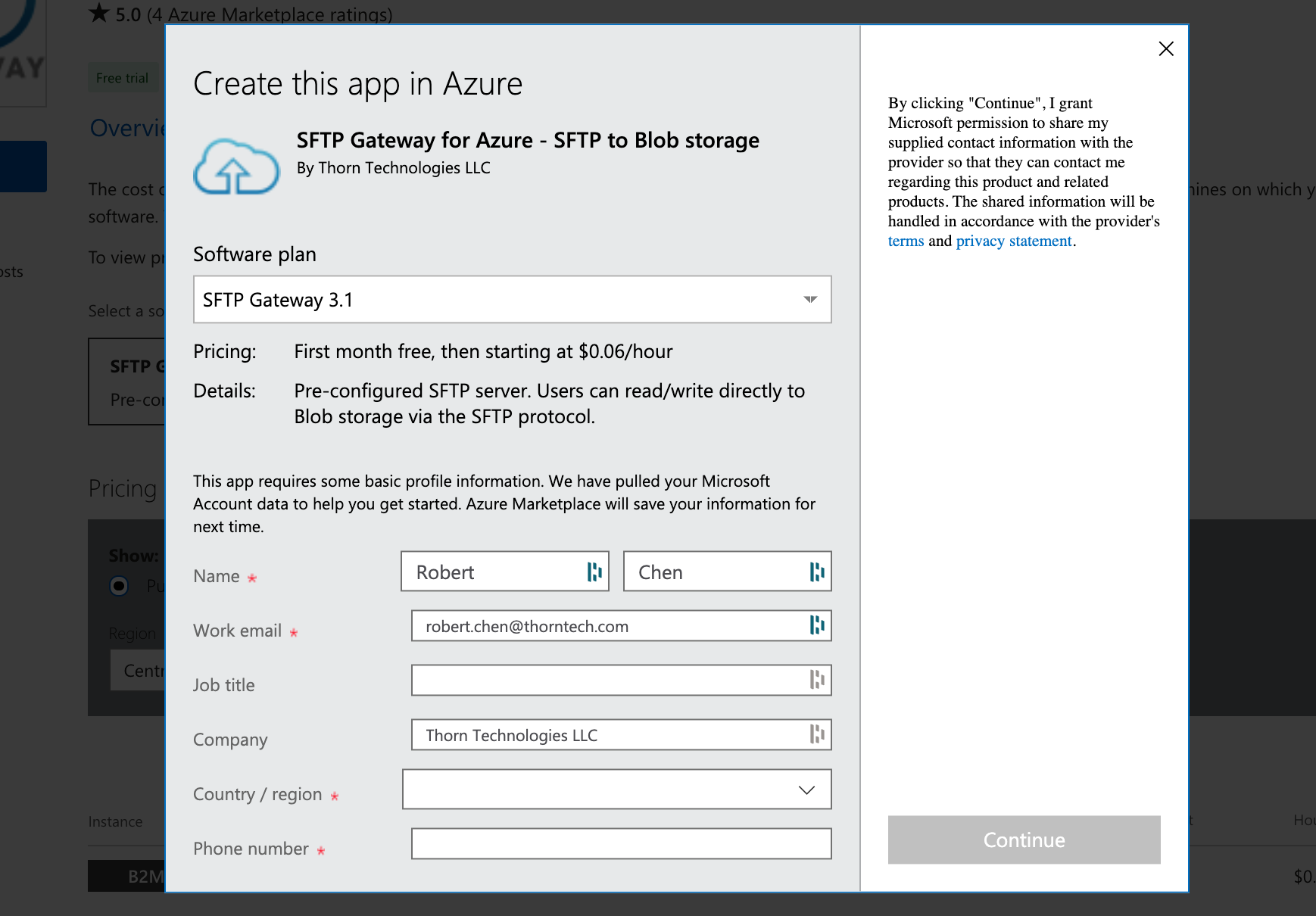Click the empty Job title field
The image size is (1316, 916).
tap(622, 681)
